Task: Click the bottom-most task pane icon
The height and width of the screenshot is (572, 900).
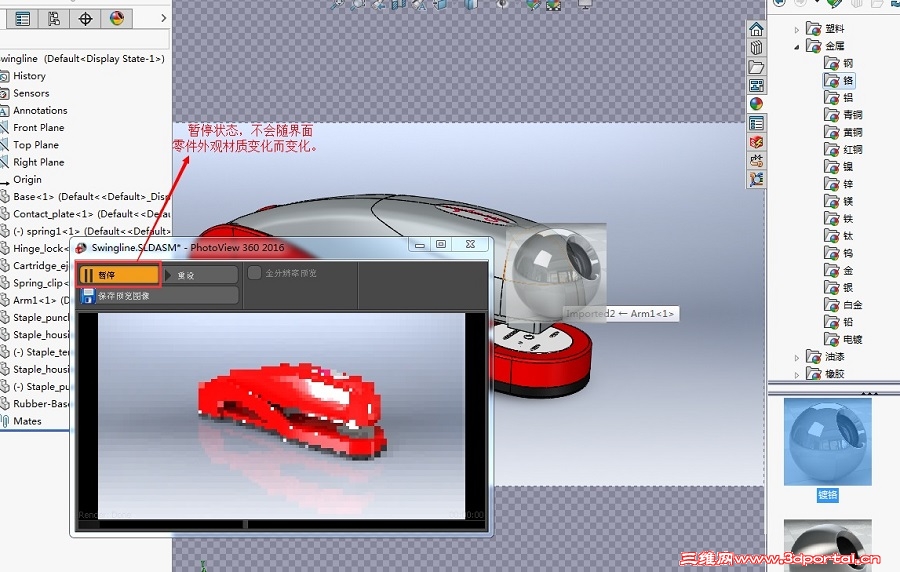Action: pos(757,179)
